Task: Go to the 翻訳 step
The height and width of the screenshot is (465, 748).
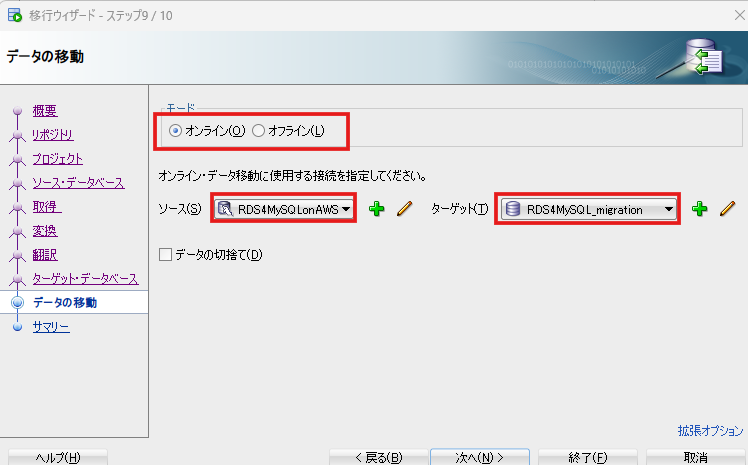Action: 45,255
